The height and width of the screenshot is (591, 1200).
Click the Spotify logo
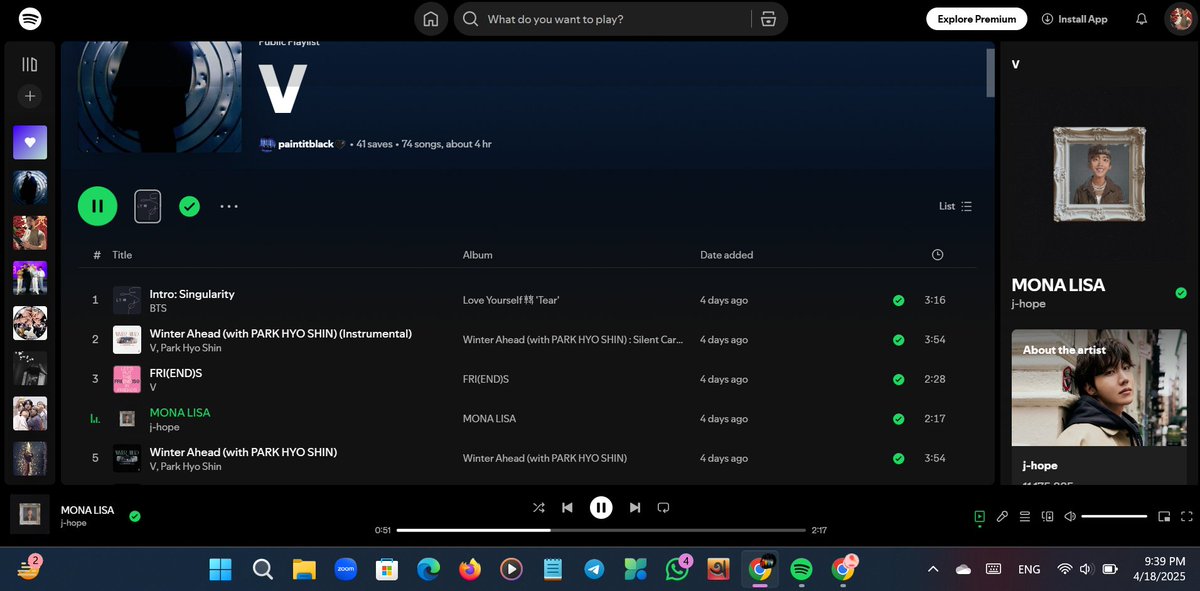pyautogui.click(x=30, y=19)
